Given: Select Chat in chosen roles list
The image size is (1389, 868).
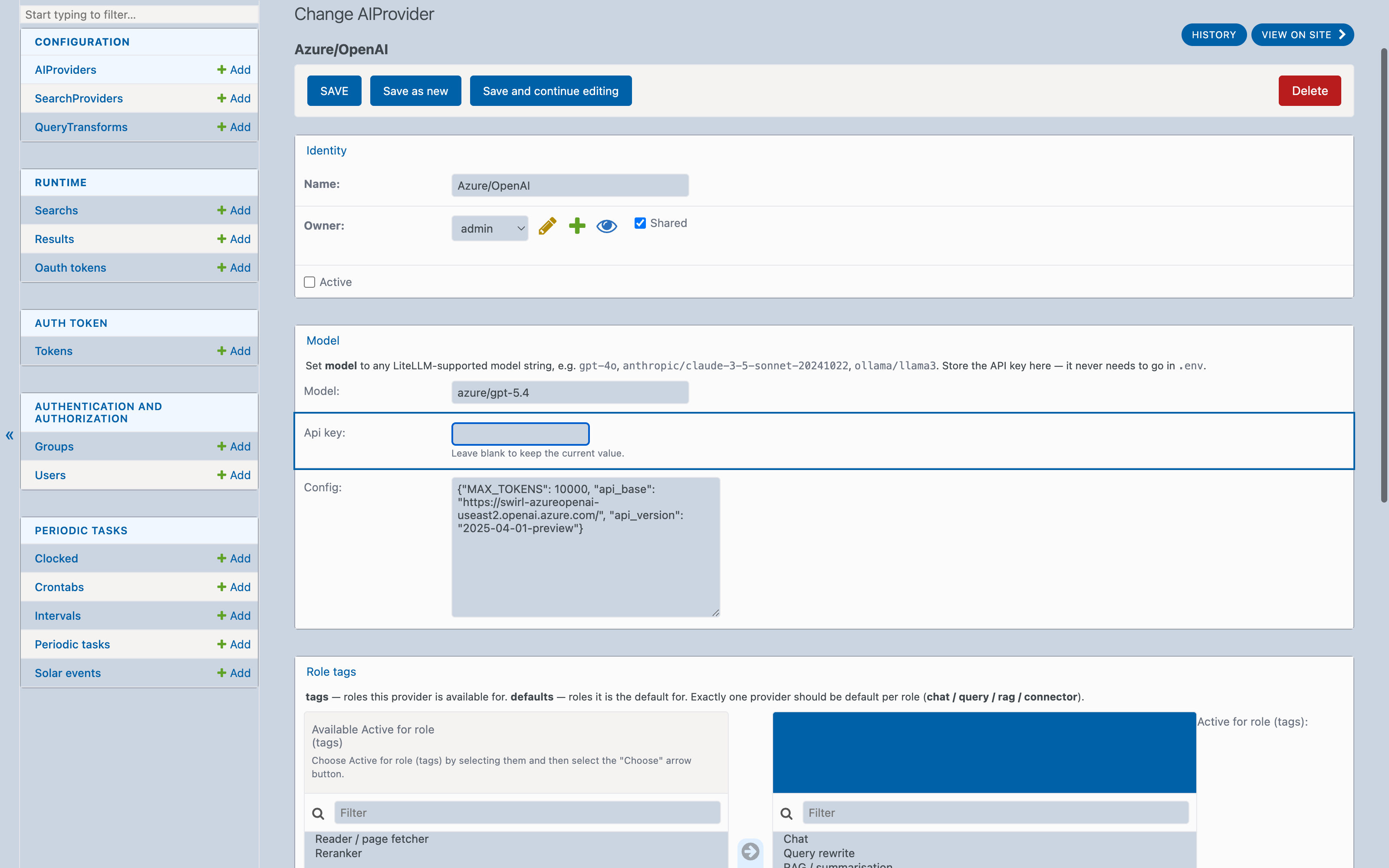Looking at the screenshot, I should pyautogui.click(x=796, y=839).
